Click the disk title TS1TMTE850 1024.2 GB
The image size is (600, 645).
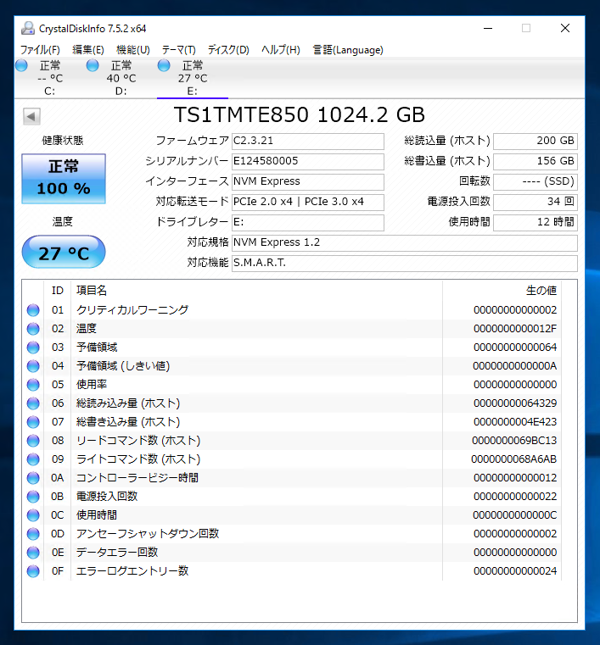tap(299, 115)
